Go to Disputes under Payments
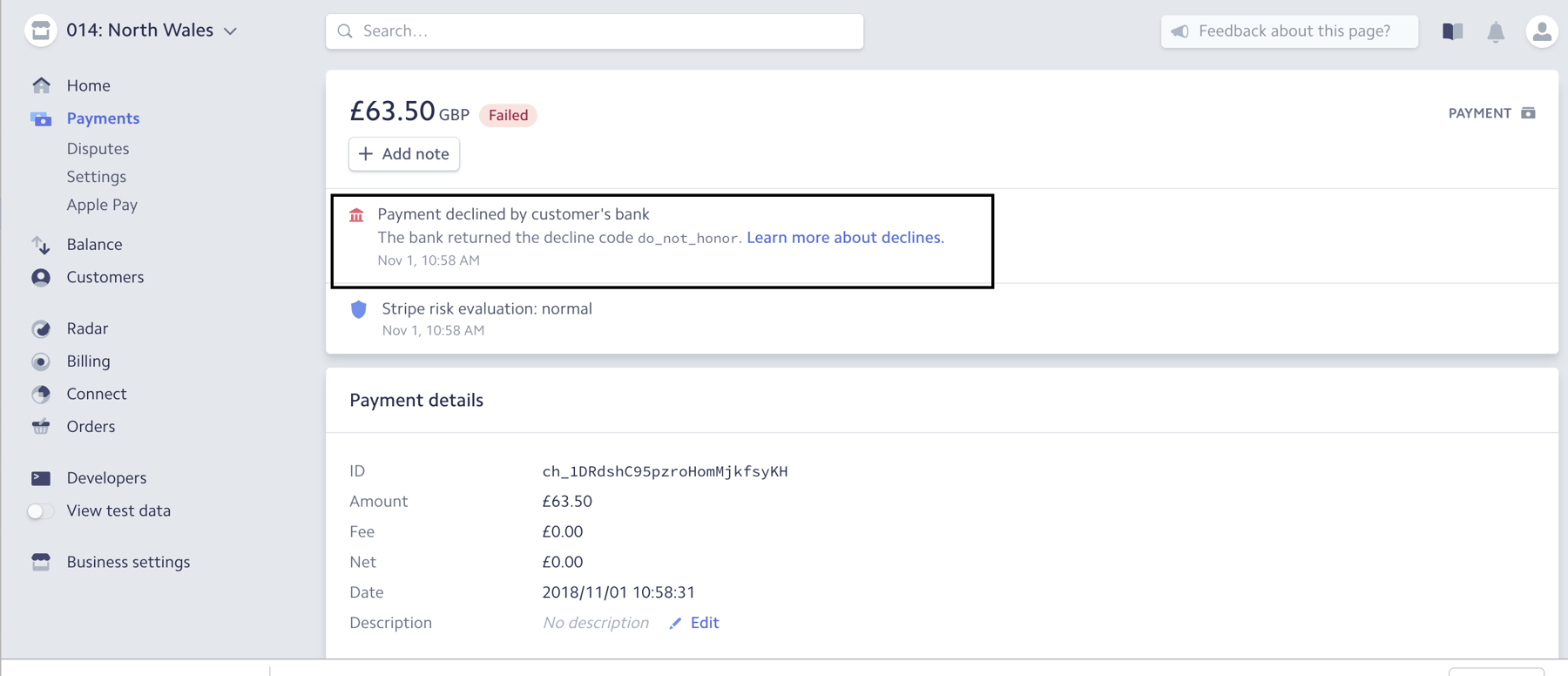Screen dimensions: 1568x676 pyautogui.click(x=98, y=149)
